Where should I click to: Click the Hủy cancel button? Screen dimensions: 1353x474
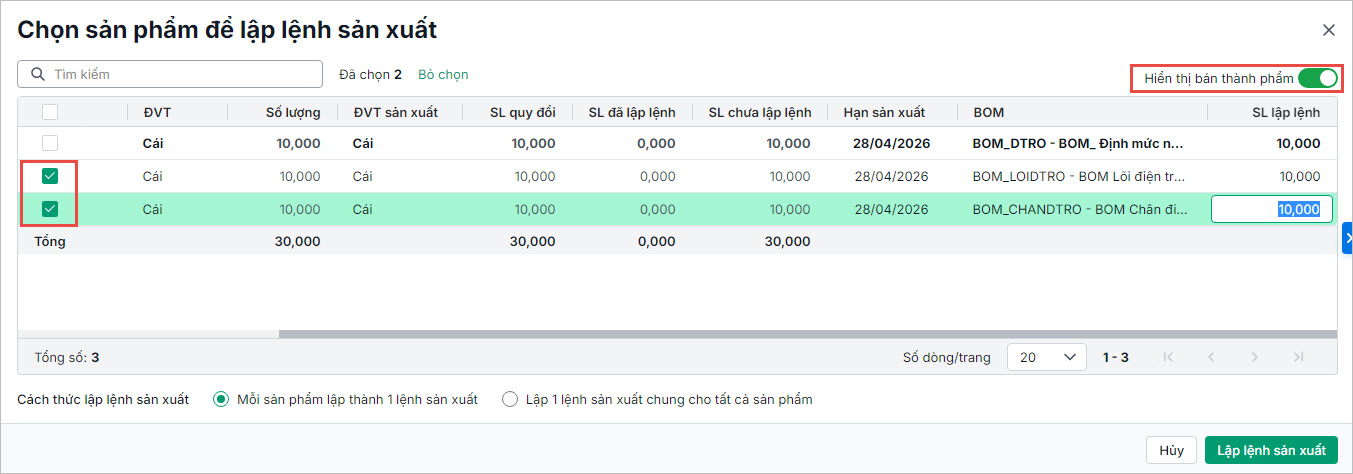1171,450
